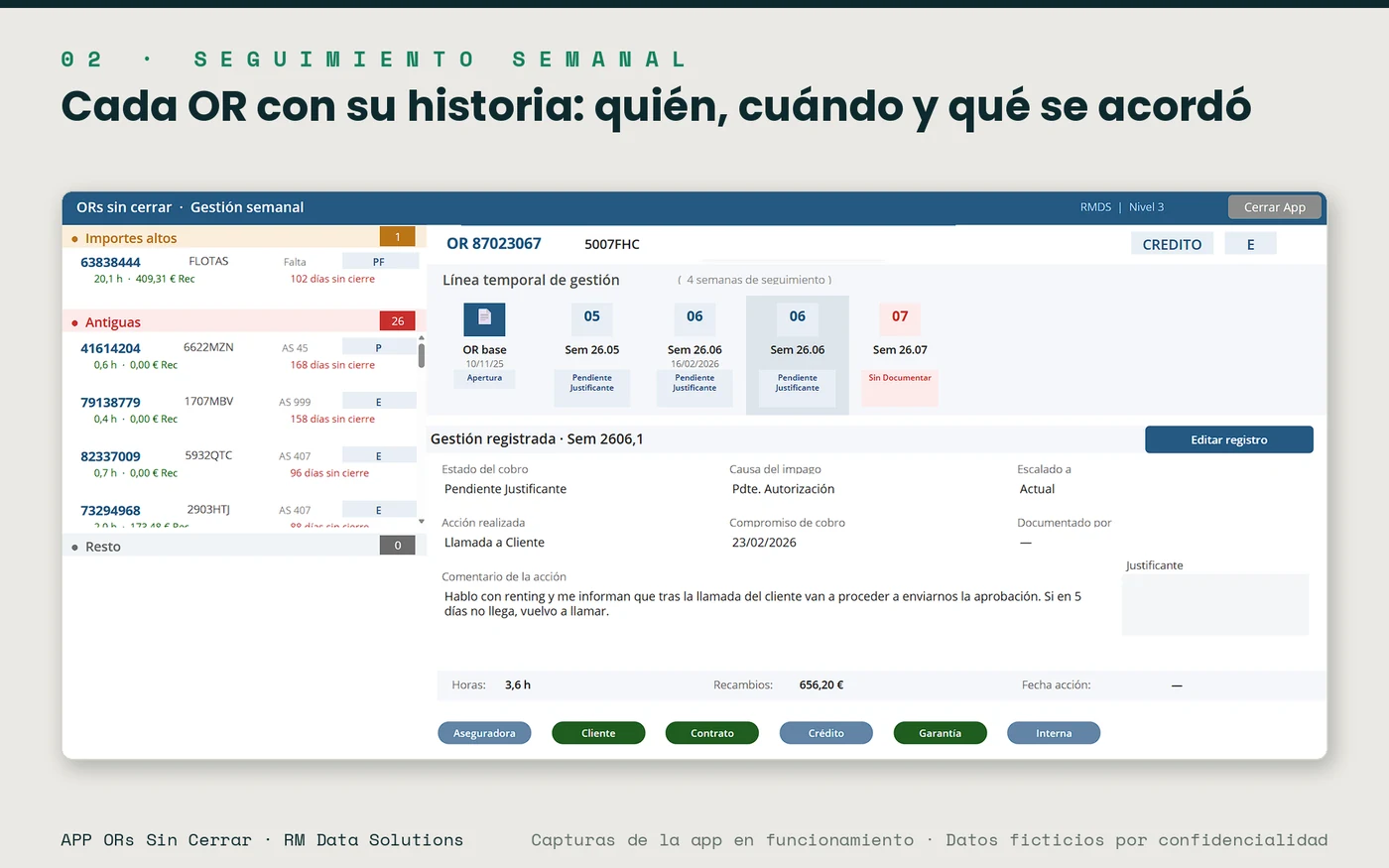Click the red count badge 26
Screen dimensions: 1389x868
398,320
